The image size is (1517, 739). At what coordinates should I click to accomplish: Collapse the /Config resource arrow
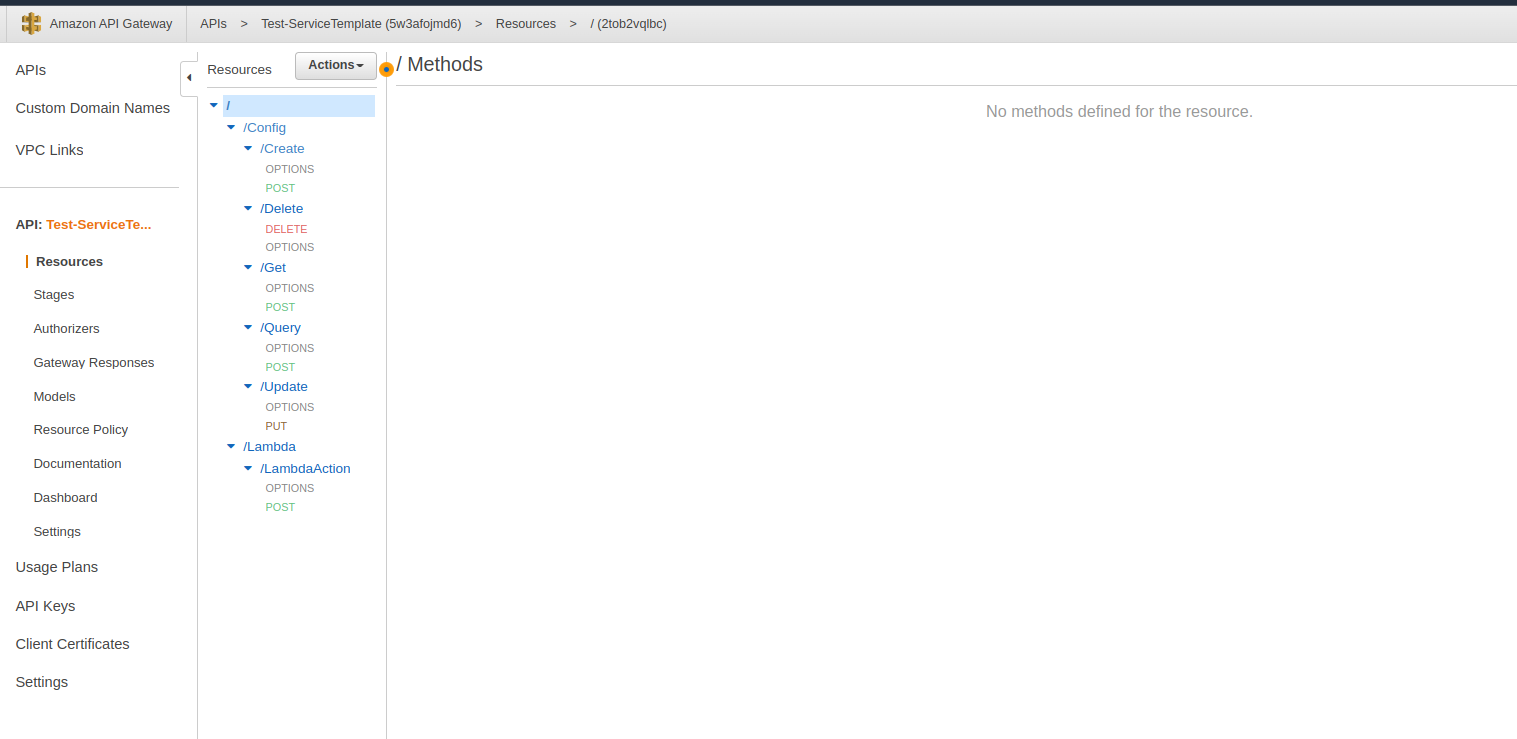point(231,127)
